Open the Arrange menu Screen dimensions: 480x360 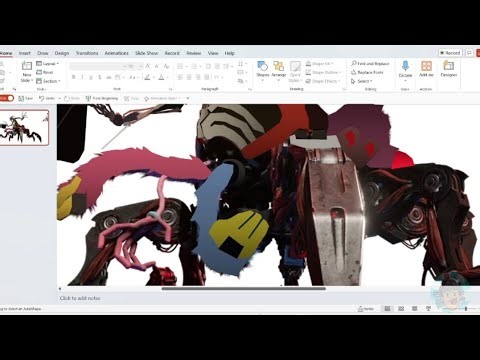(x=279, y=71)
